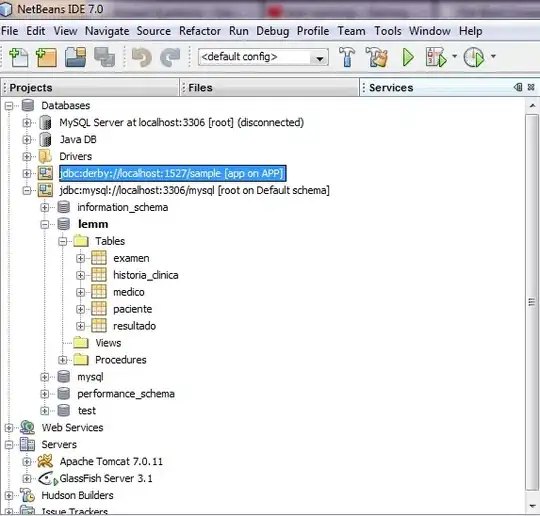The height and width of the screenshot is (516, 540).
Task: Select the Services tab
Action: click(x=391, y=87)
